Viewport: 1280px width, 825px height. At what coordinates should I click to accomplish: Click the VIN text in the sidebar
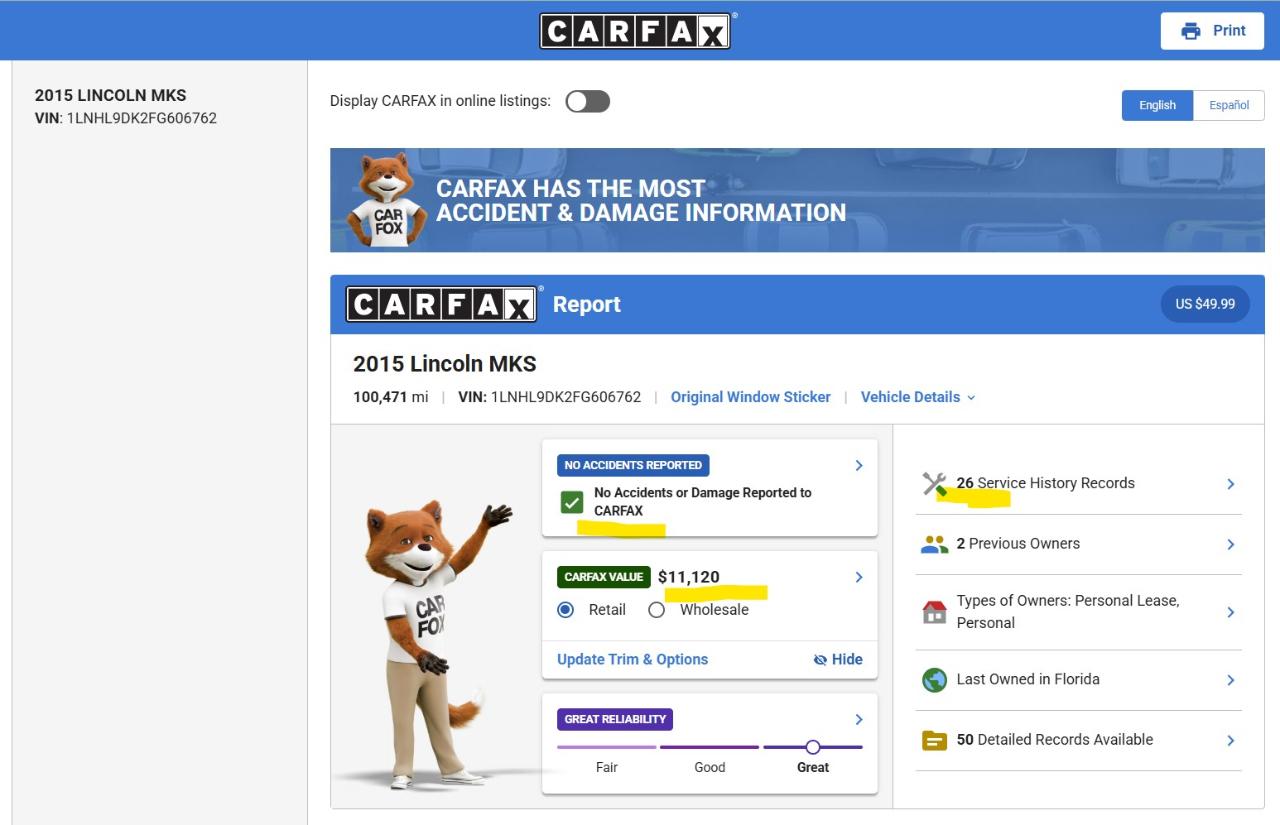tap(126, 118)
